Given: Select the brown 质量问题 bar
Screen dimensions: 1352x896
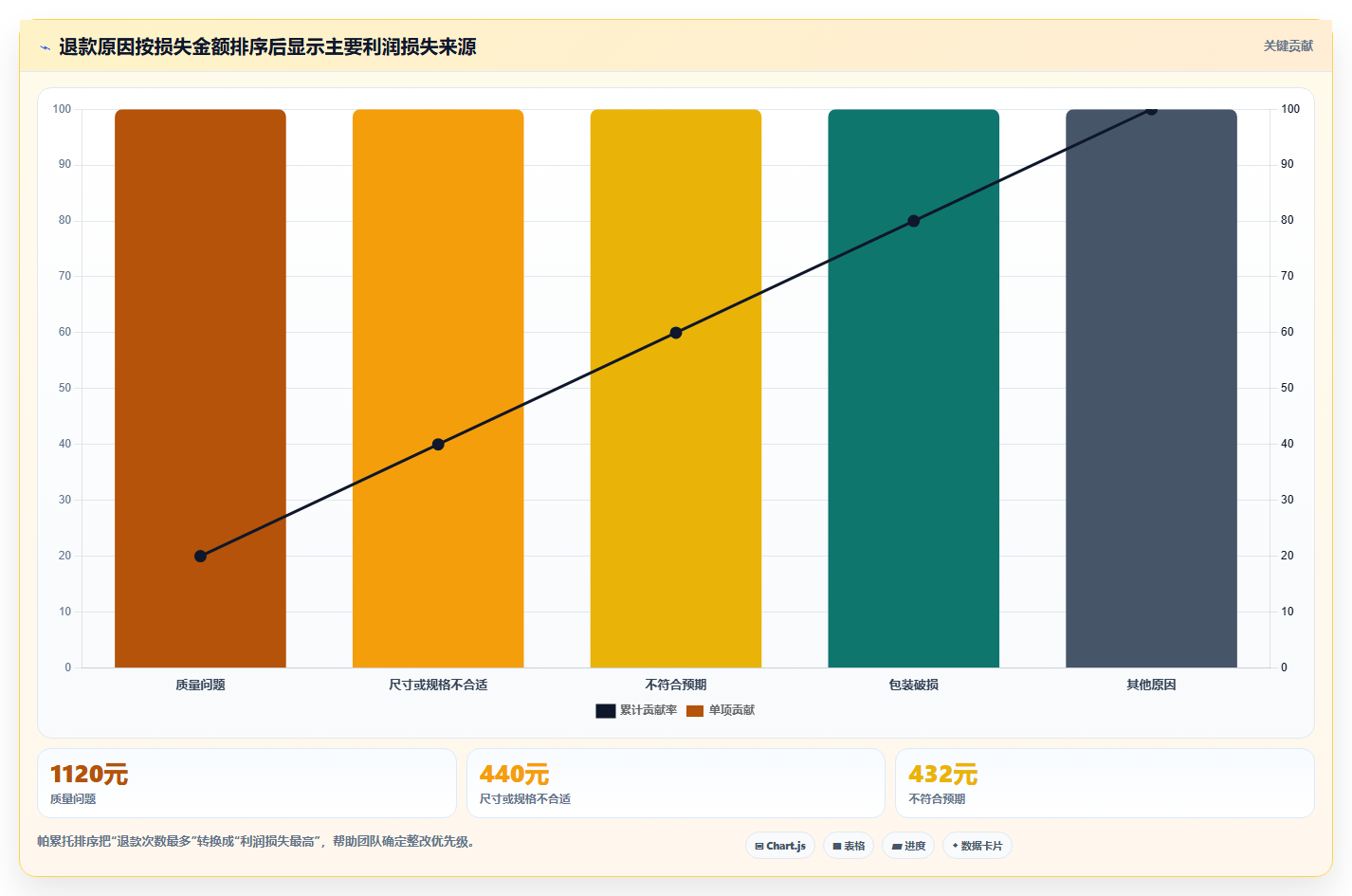Looking at the screenshot, I should click(200, 388).
